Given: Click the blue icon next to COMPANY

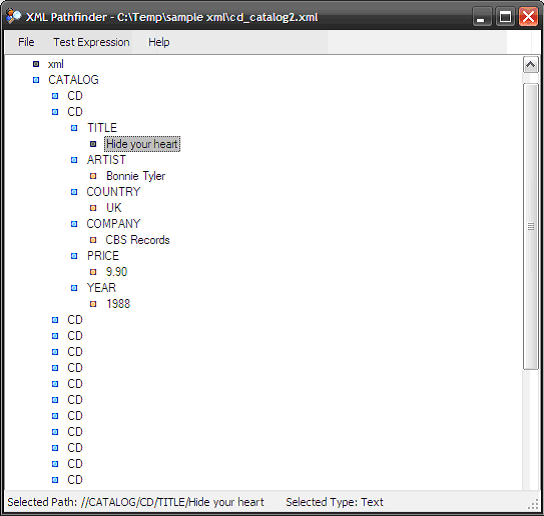Looking at the screenshot, I should pos(74,224).
